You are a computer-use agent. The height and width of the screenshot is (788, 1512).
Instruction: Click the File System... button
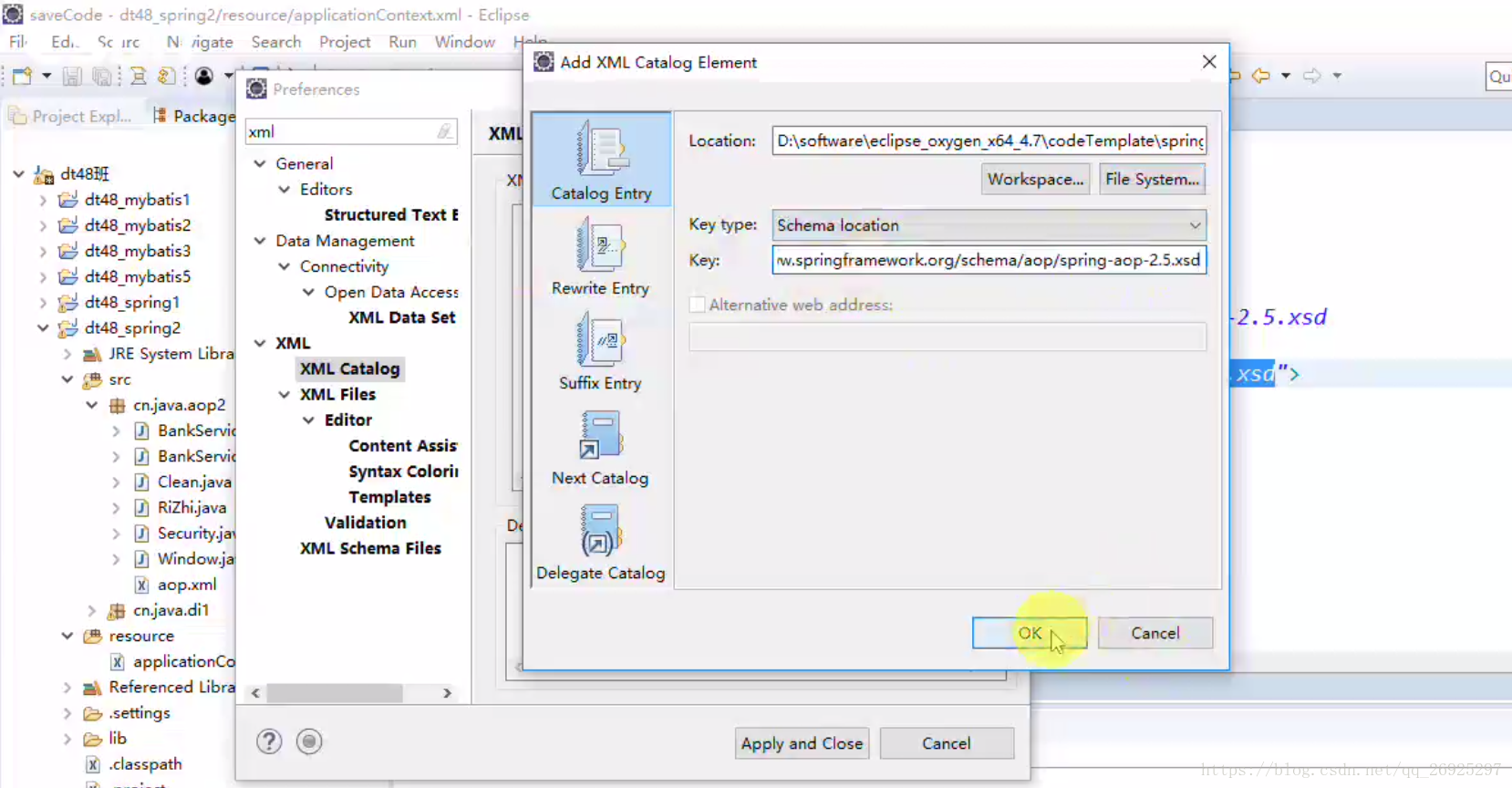(1152, 179)
